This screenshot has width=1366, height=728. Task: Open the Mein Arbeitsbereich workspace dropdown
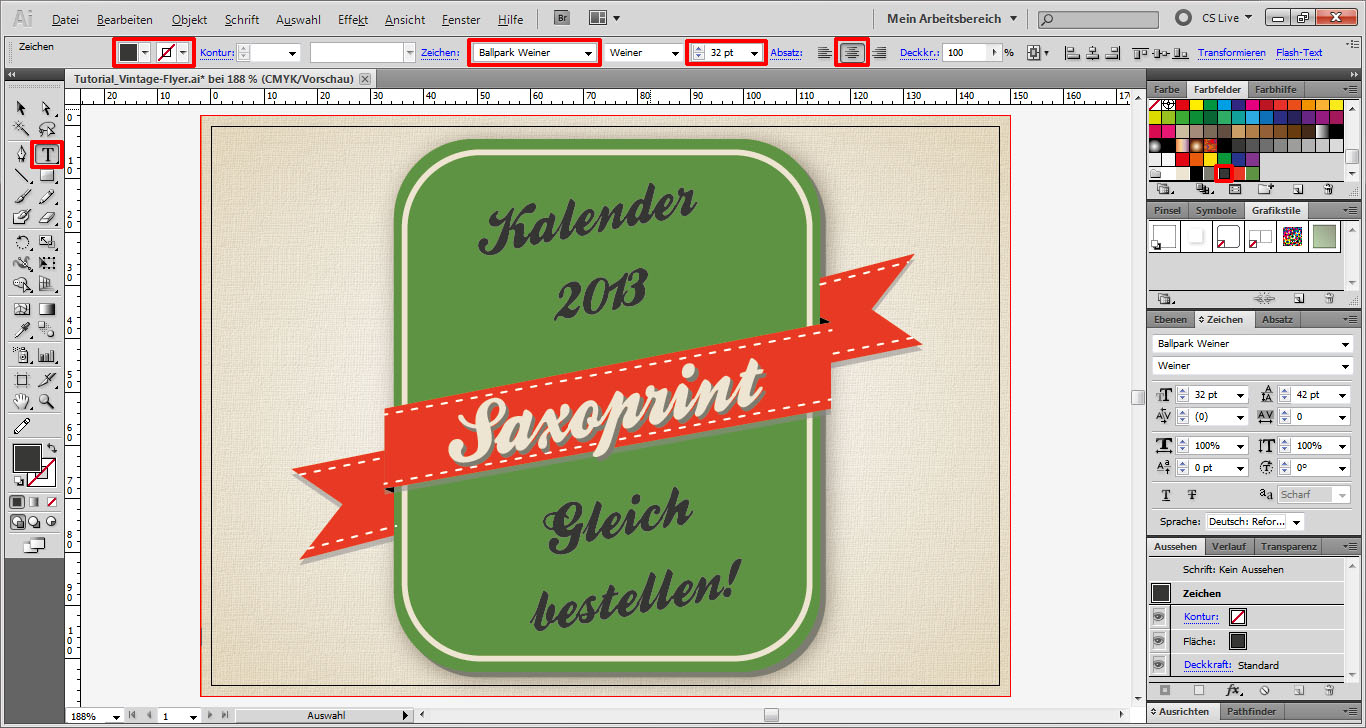(1013, 19)
